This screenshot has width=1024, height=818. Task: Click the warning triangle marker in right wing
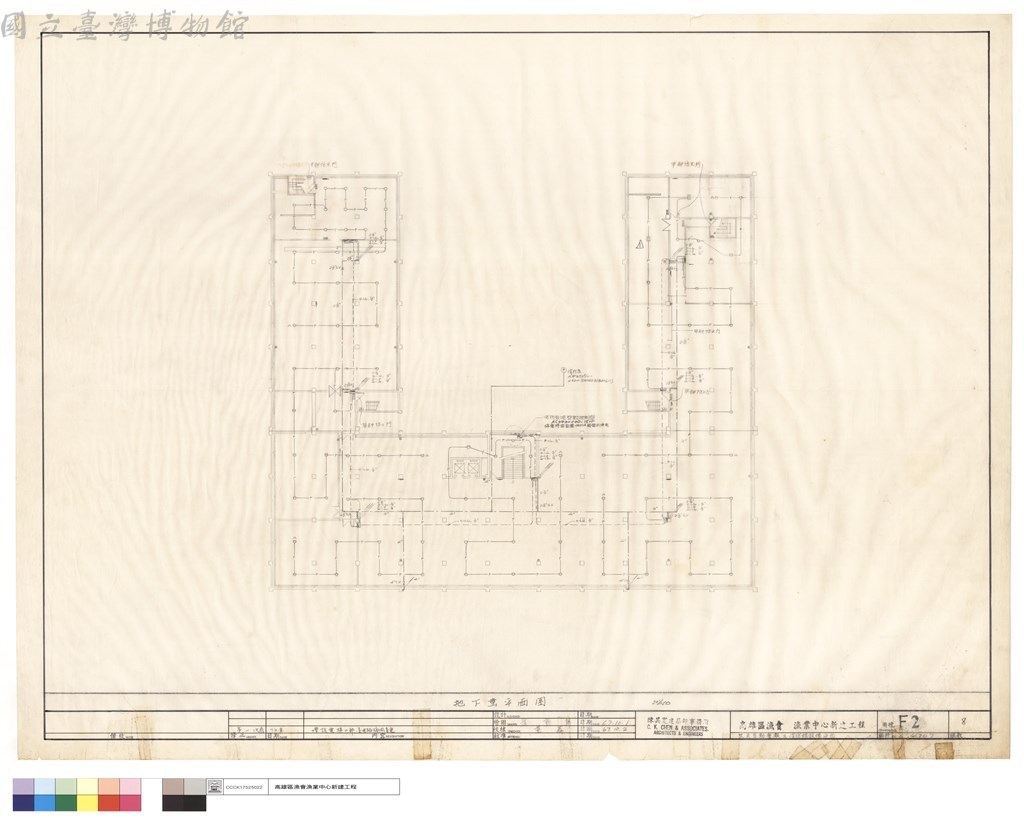[x=641, y=245]
